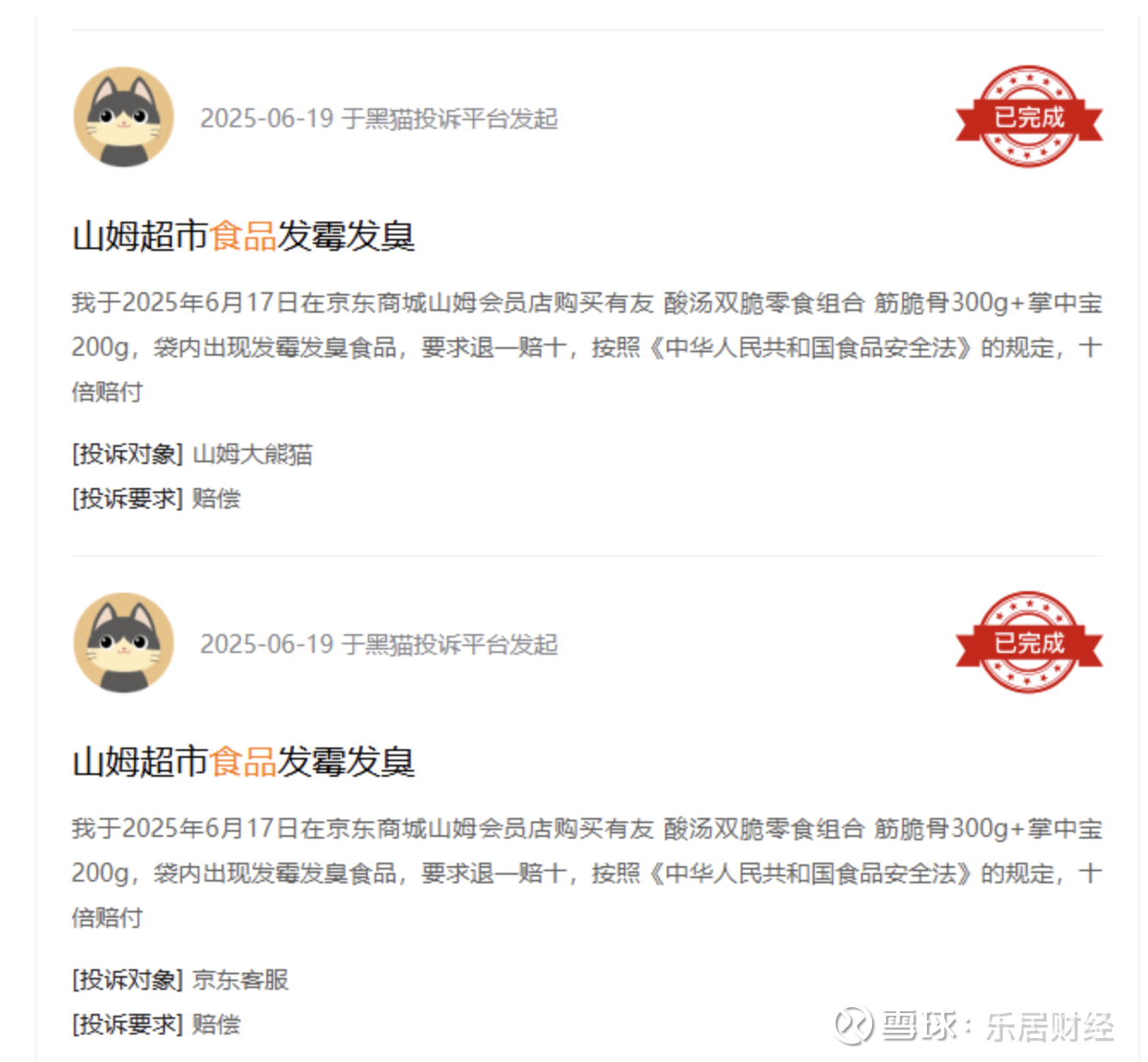
Task: Click the 乐居财经 watermark text
Action: (x=1049, y=1026)
